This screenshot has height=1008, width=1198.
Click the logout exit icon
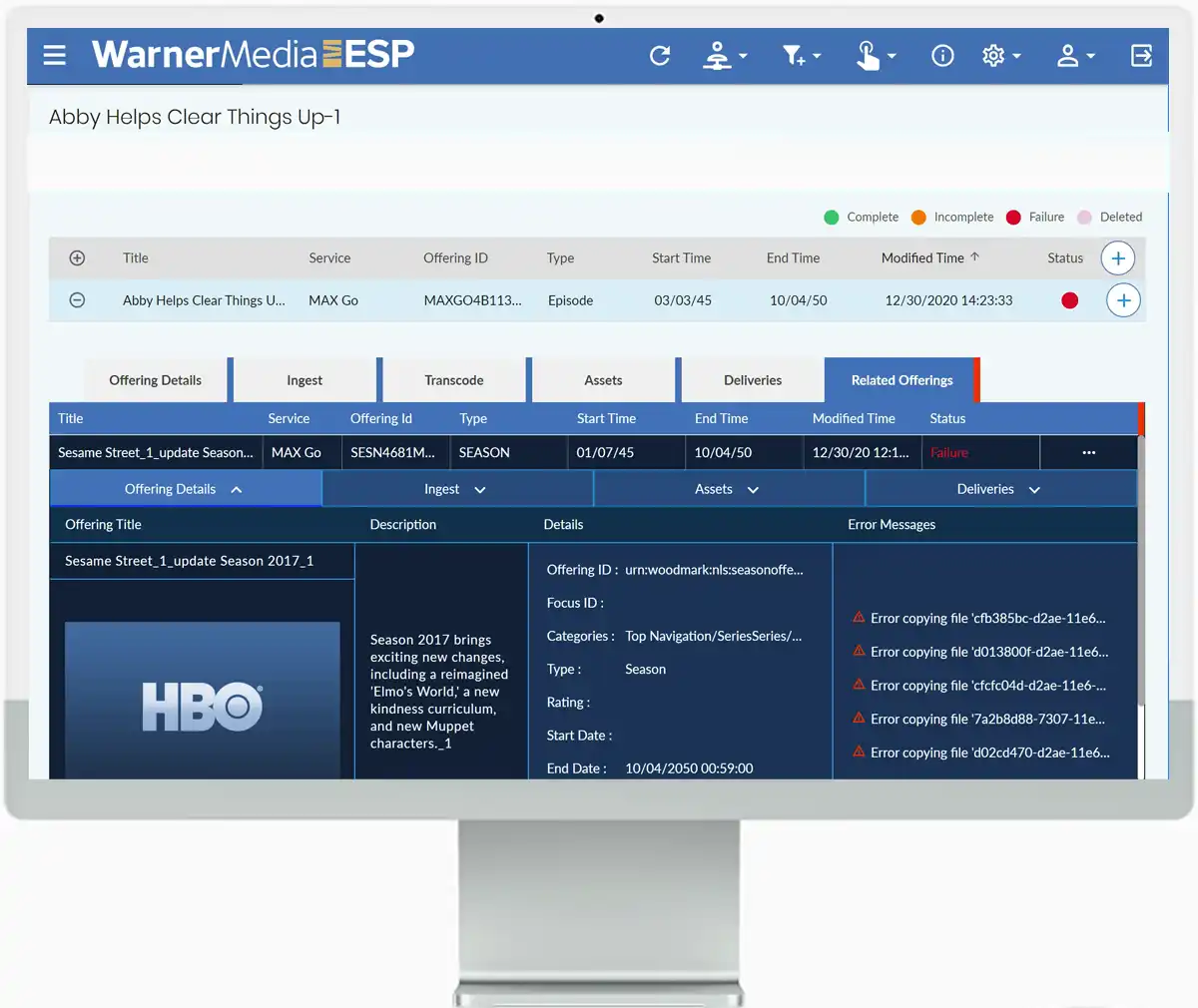click(1141, 56)
